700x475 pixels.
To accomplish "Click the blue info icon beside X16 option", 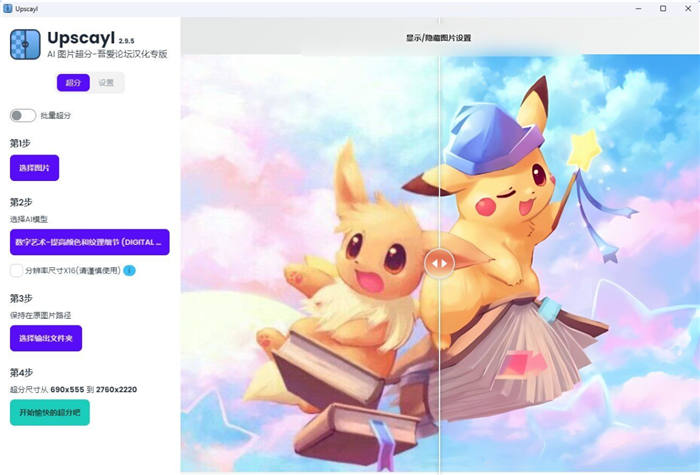I will (x=129, y=271).
